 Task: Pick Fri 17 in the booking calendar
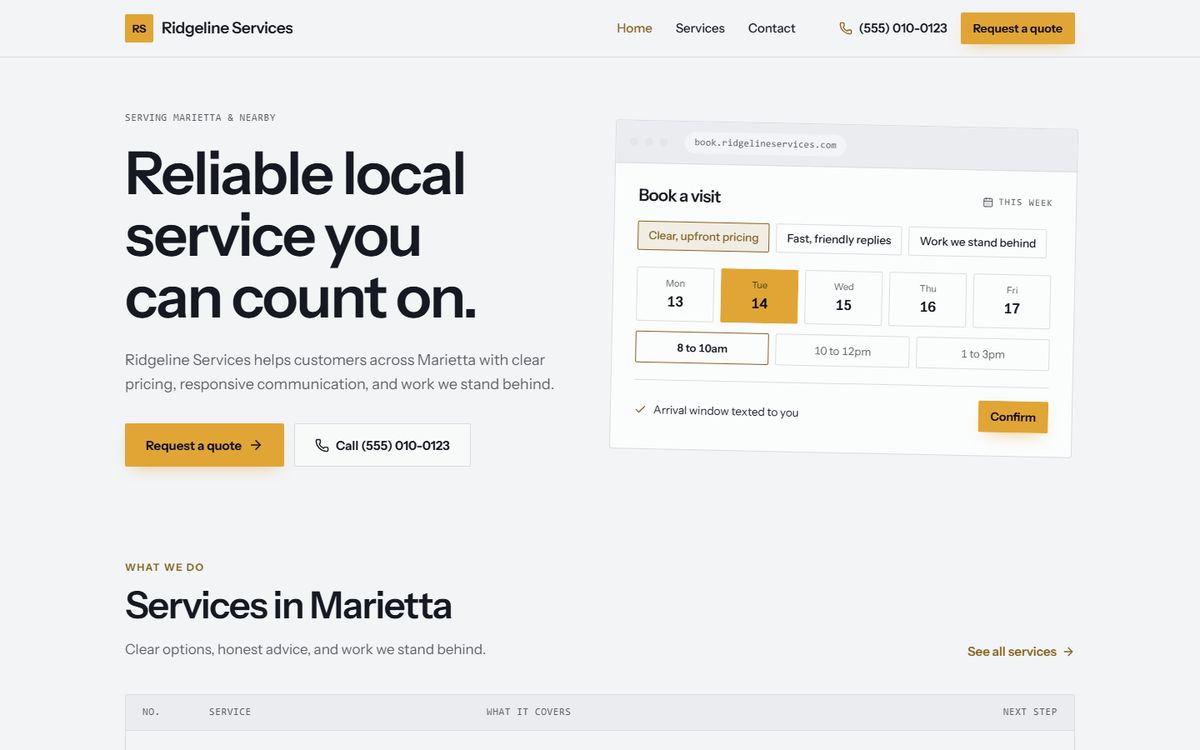[1012, 302]
